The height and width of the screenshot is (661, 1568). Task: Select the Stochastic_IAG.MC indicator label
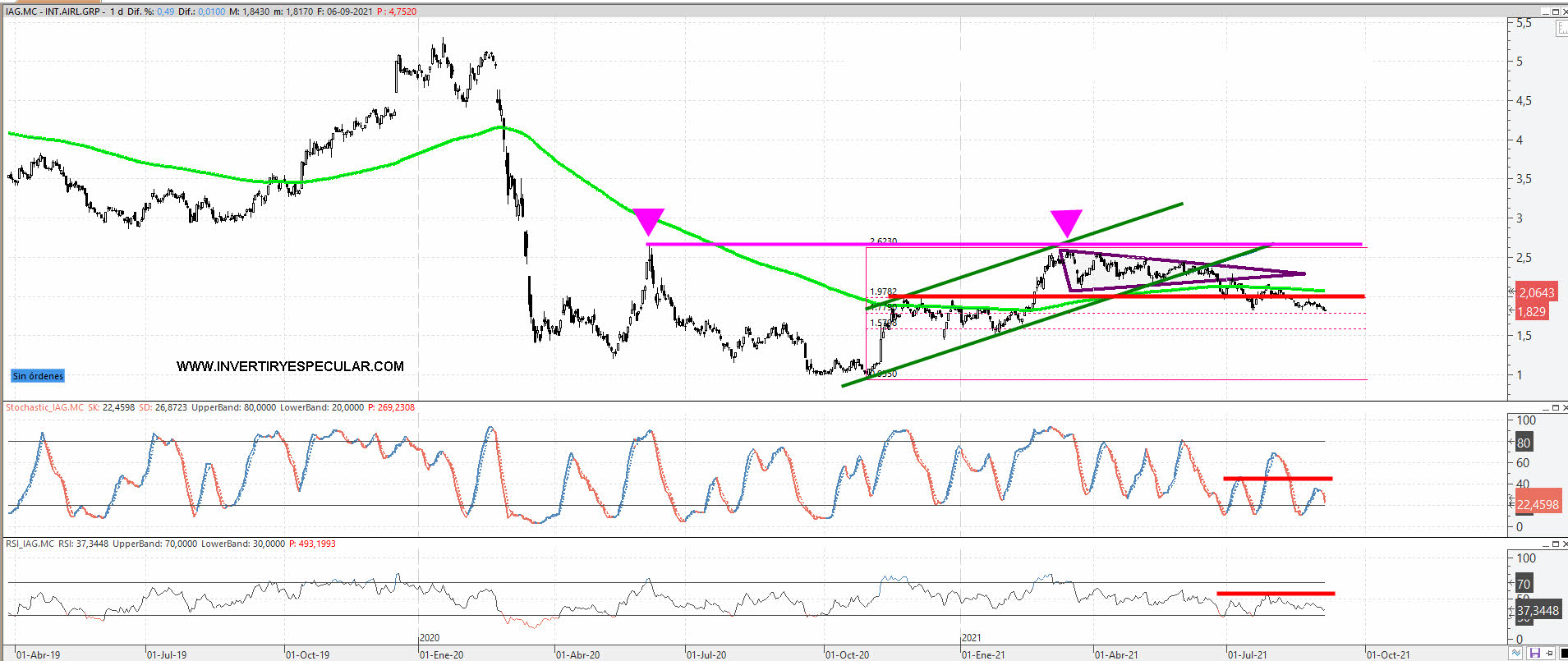45,407
